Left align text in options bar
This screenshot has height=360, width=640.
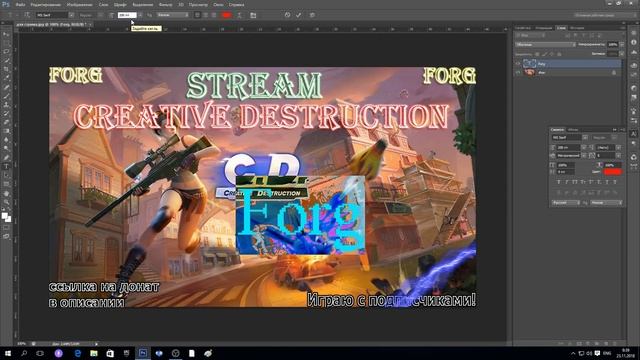point(197,15)
